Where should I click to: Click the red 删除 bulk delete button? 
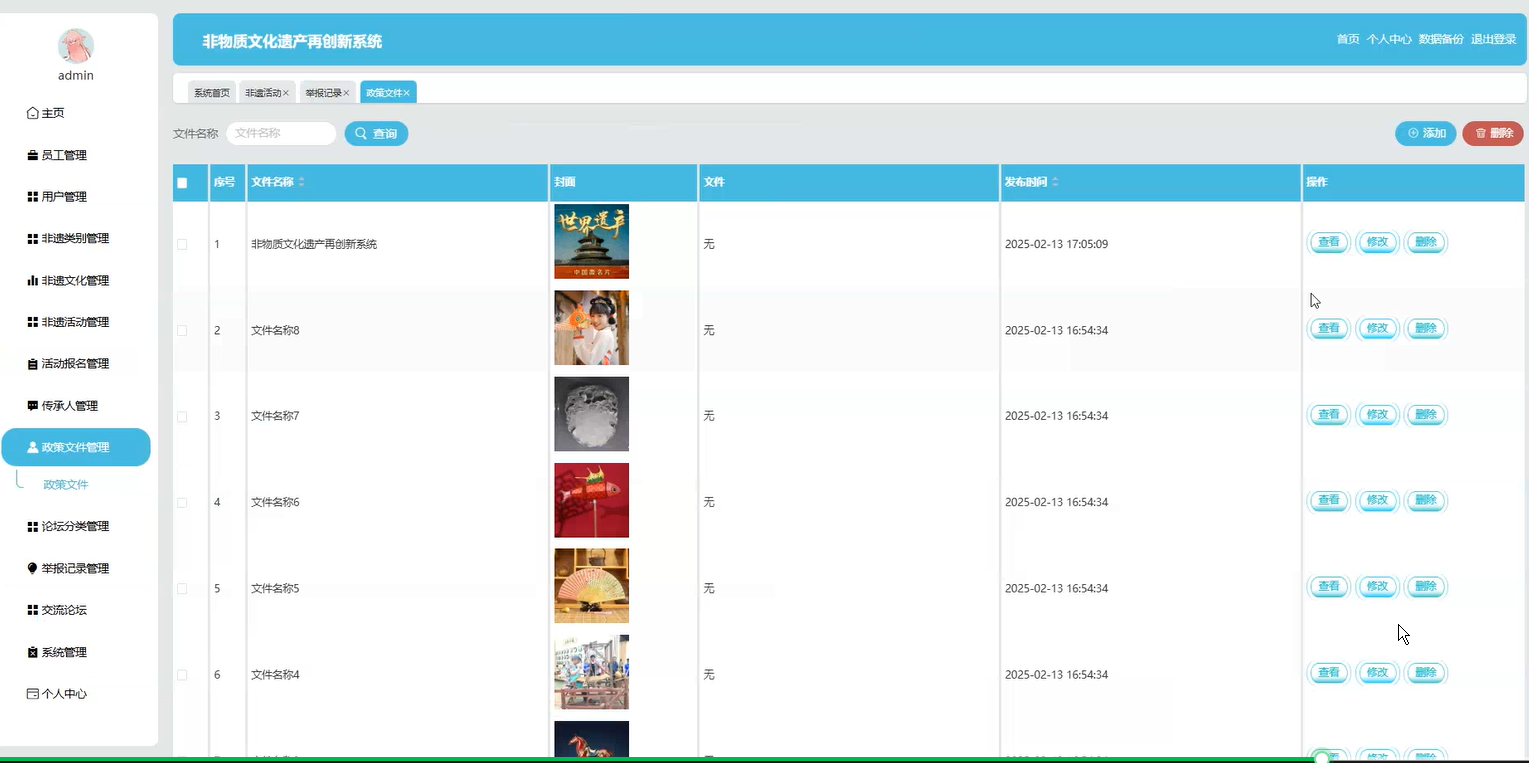tap(1493, 133)
